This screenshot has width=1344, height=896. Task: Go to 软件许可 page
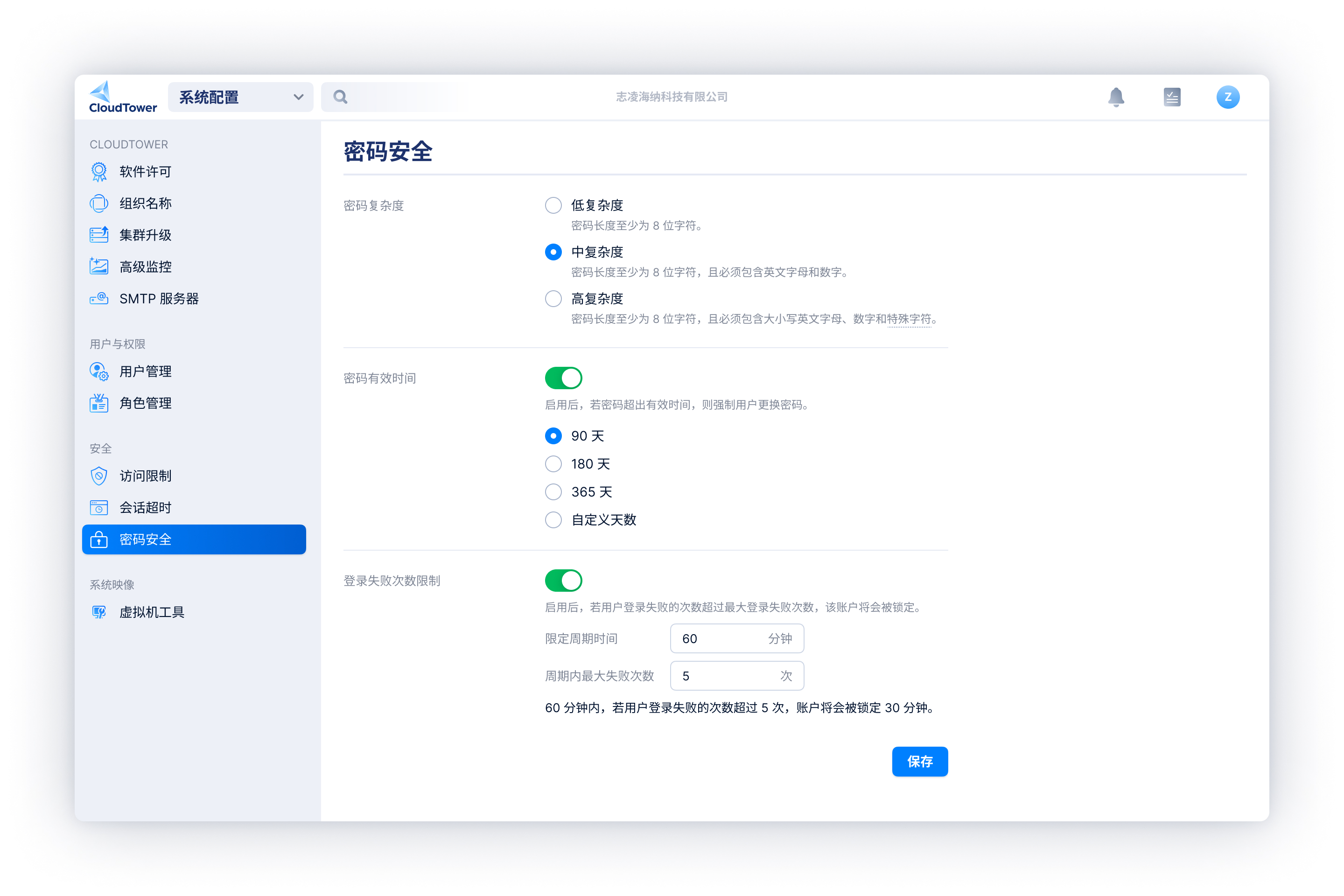pyautogui.click(x=194, y=172)
